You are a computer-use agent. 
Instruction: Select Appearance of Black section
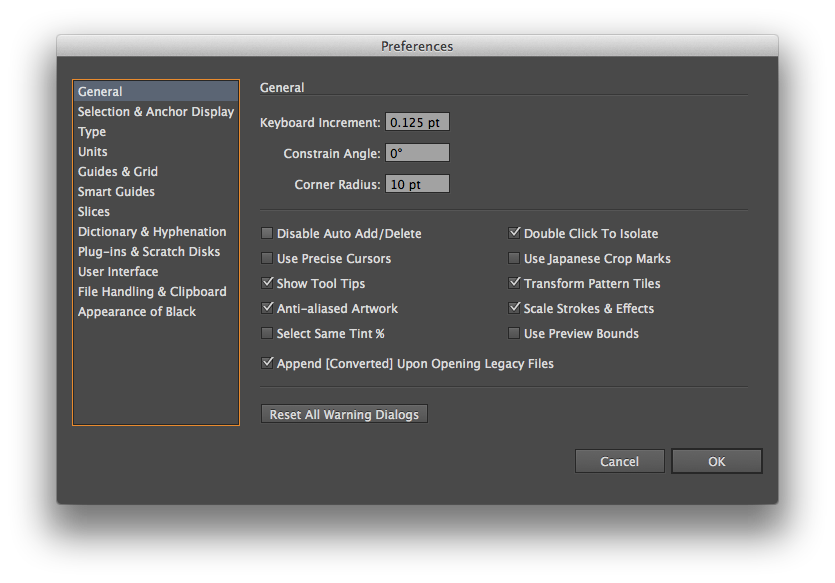click(x=155, y=311)
